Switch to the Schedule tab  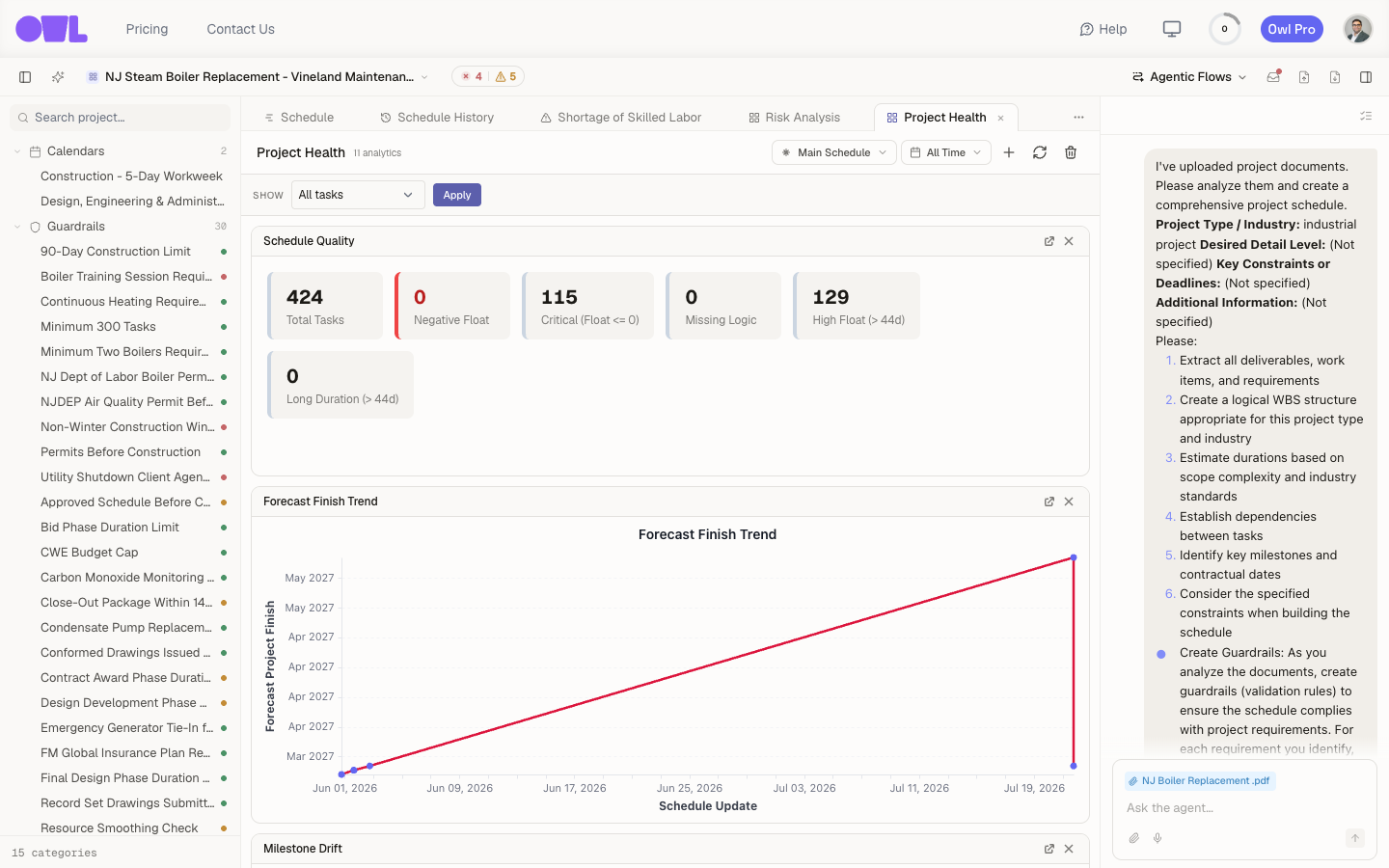pos(299,118)
